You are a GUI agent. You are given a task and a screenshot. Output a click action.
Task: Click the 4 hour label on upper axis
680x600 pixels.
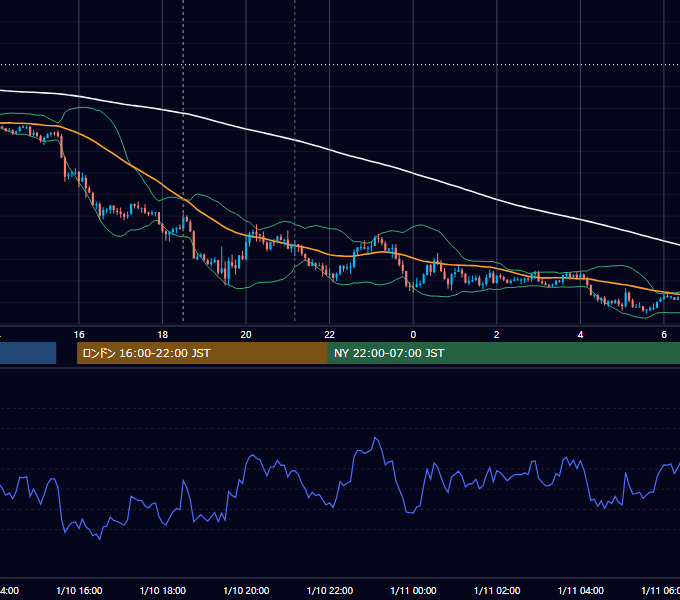click(580, 335)
